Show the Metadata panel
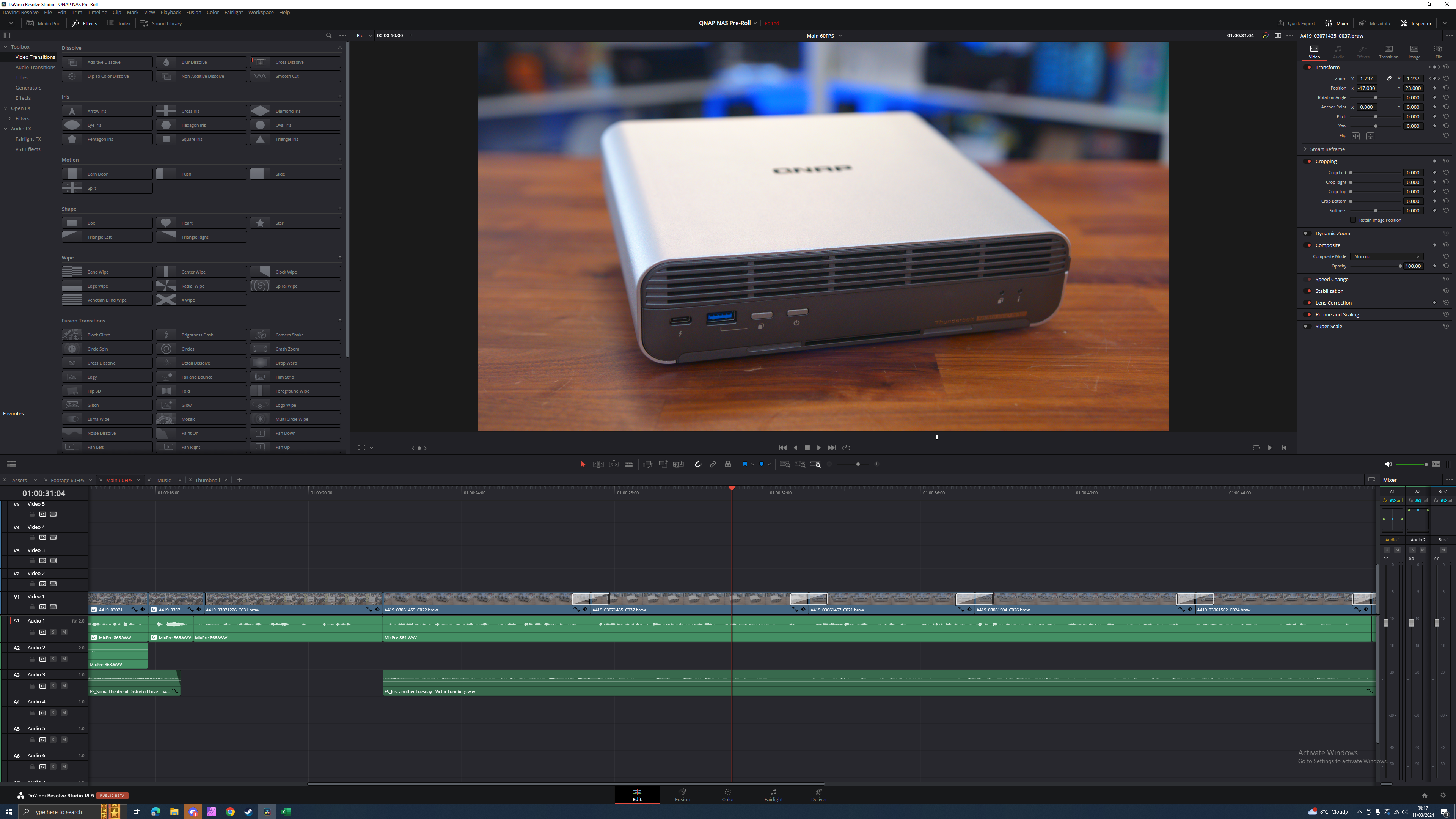1456x819 pixels. point(1374,23)
